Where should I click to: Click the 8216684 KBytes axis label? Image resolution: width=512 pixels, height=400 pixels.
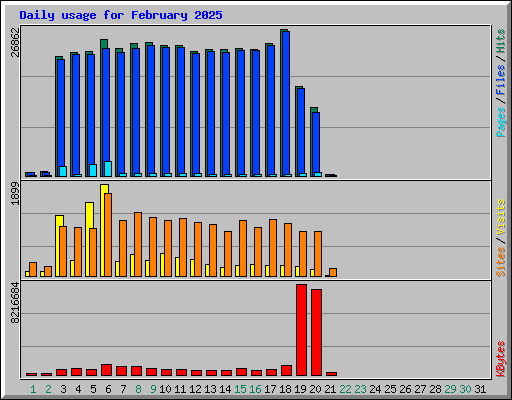[15, 302]
